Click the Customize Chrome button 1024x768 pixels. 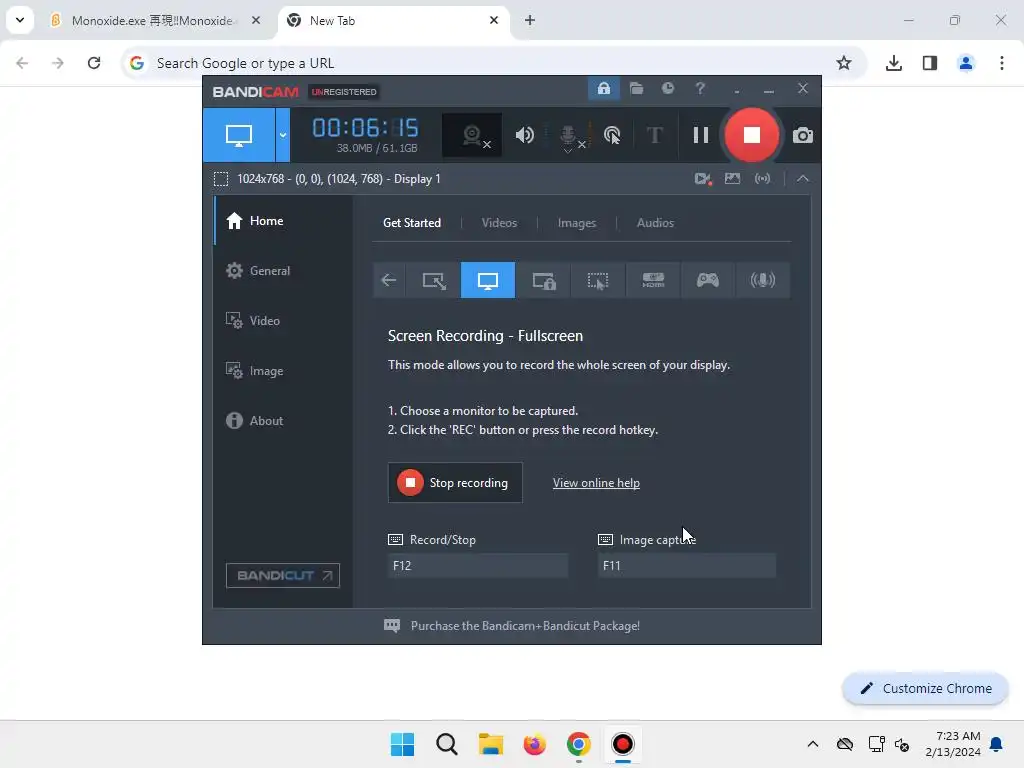925,688
